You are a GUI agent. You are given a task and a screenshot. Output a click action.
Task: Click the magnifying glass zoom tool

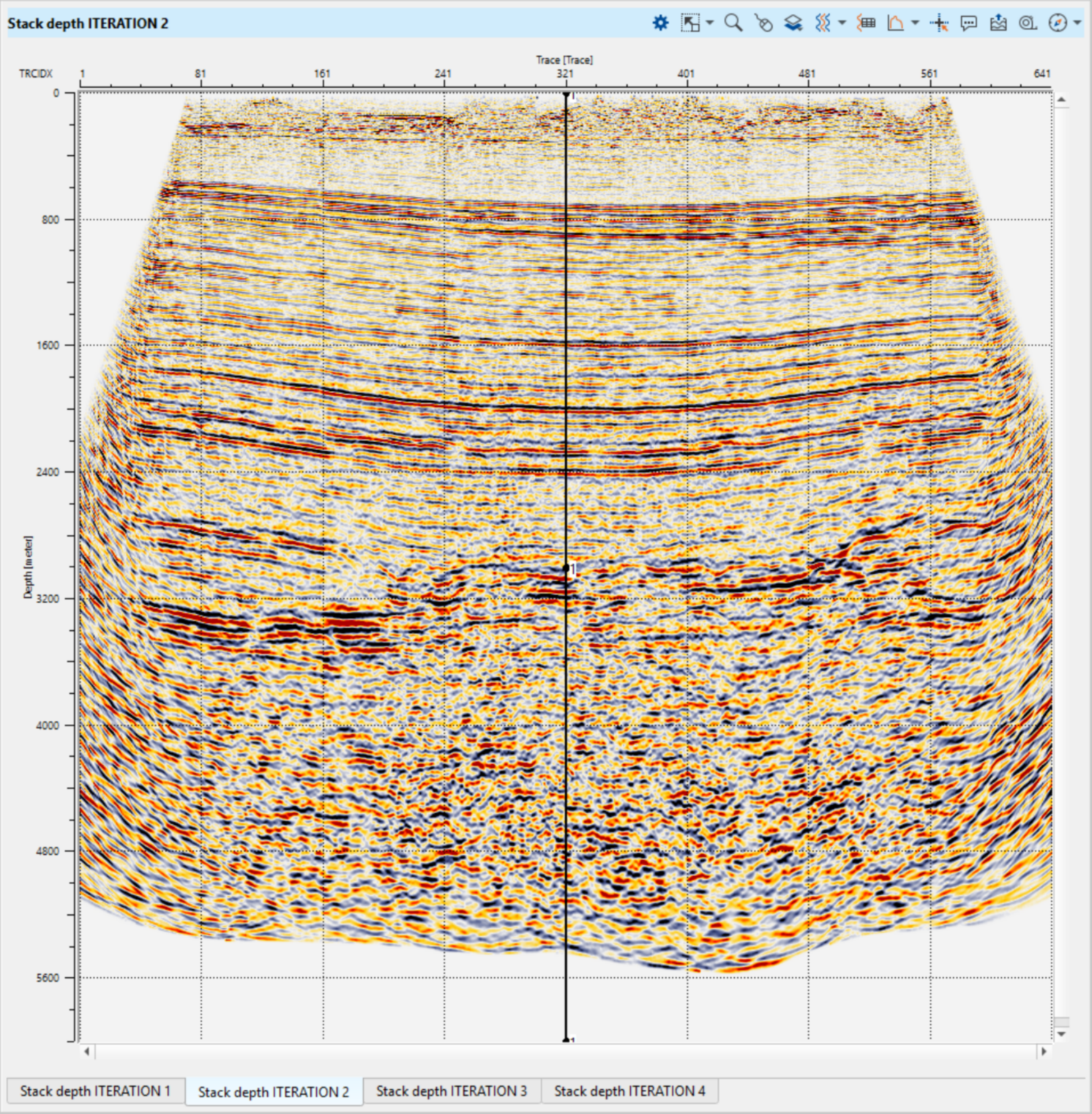coord(733,23)
